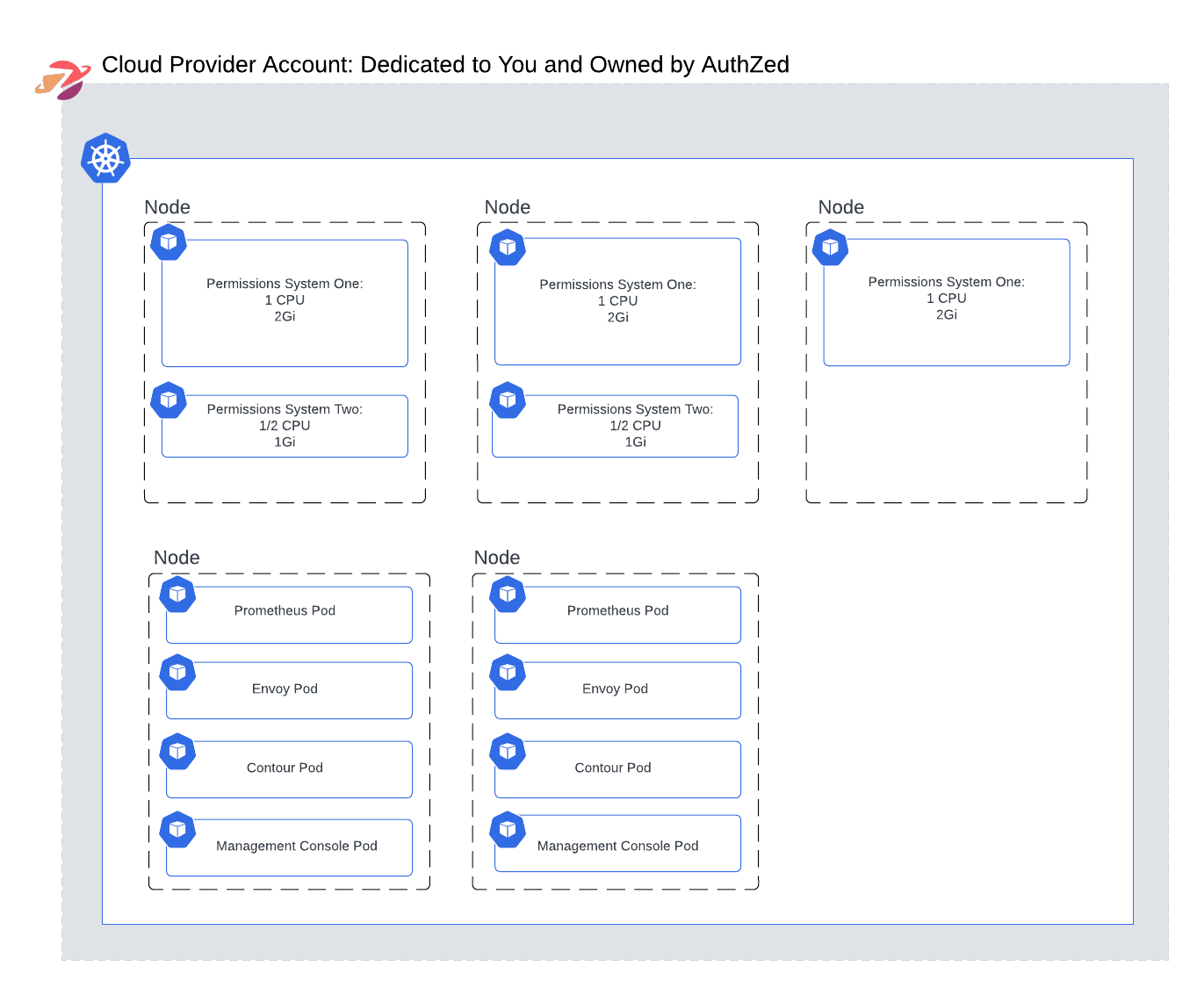Viewport: 1204px width, 995px height.
Task: Select pod icon of Permissions System One in top-middle node
Action: 508,248
